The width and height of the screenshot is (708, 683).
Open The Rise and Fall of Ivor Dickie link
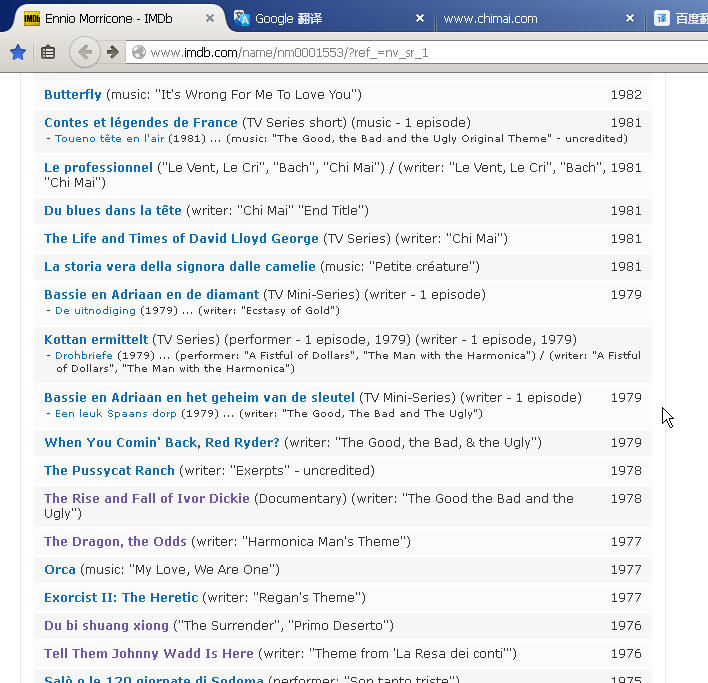tap(147, 499)
